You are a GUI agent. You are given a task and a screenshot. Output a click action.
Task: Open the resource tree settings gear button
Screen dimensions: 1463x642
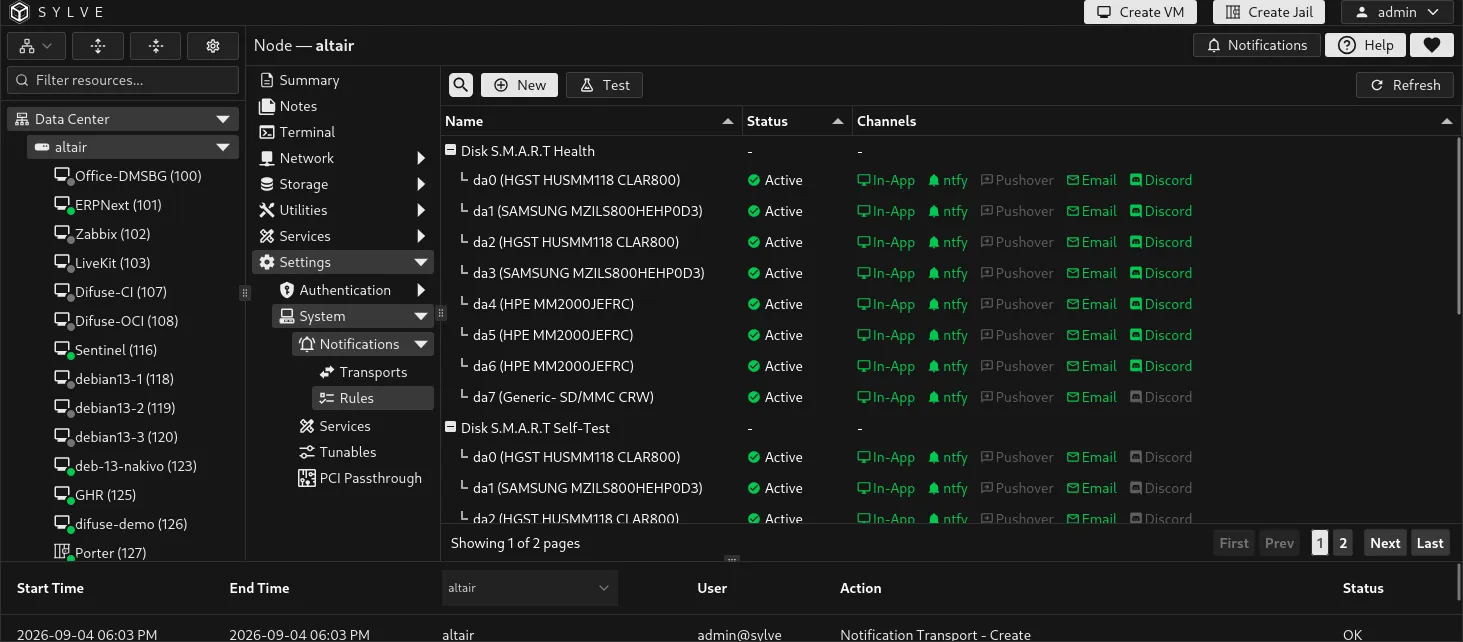[212, 46]
